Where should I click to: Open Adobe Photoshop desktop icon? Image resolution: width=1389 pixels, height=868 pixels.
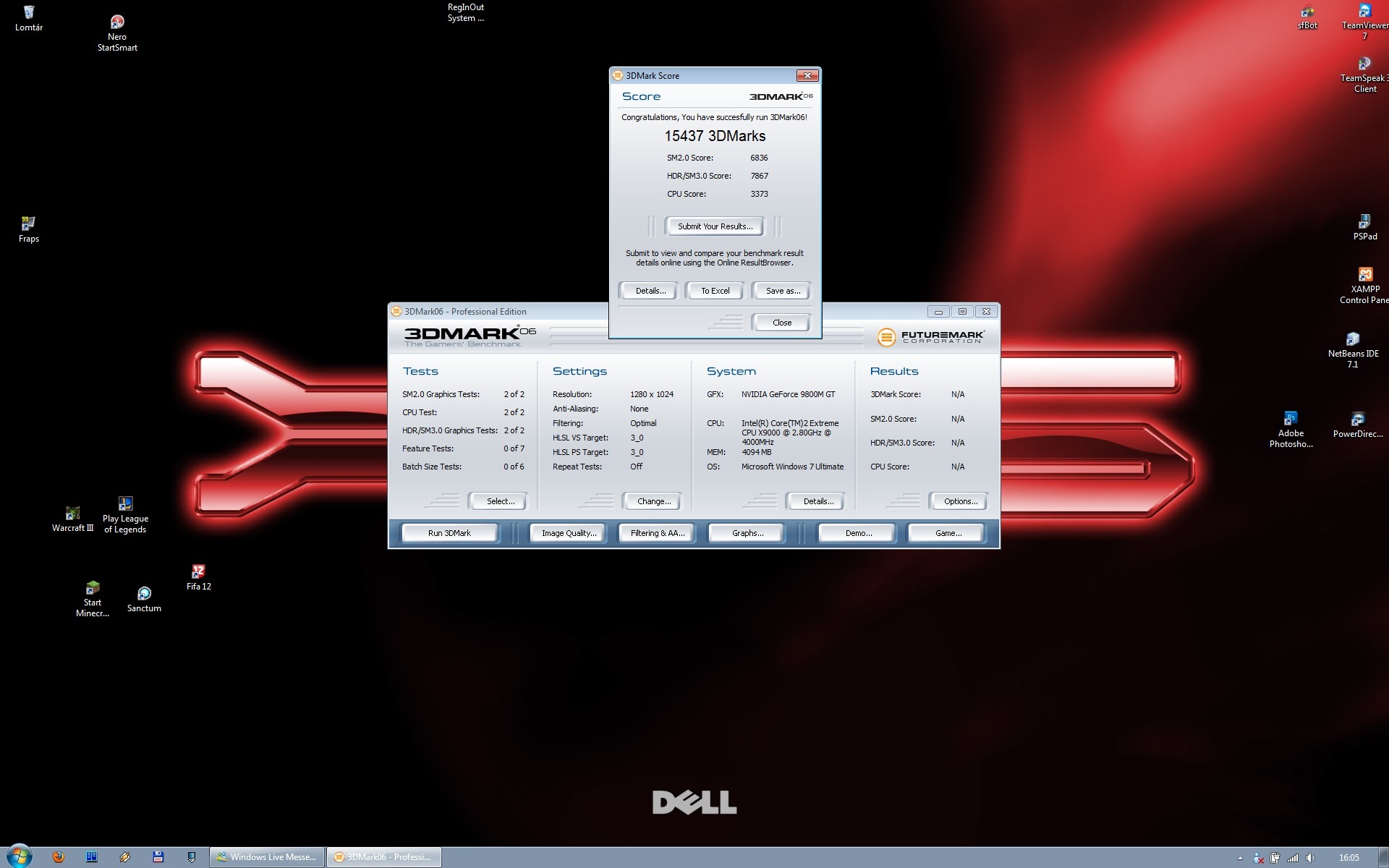(x=1291, y=430)
